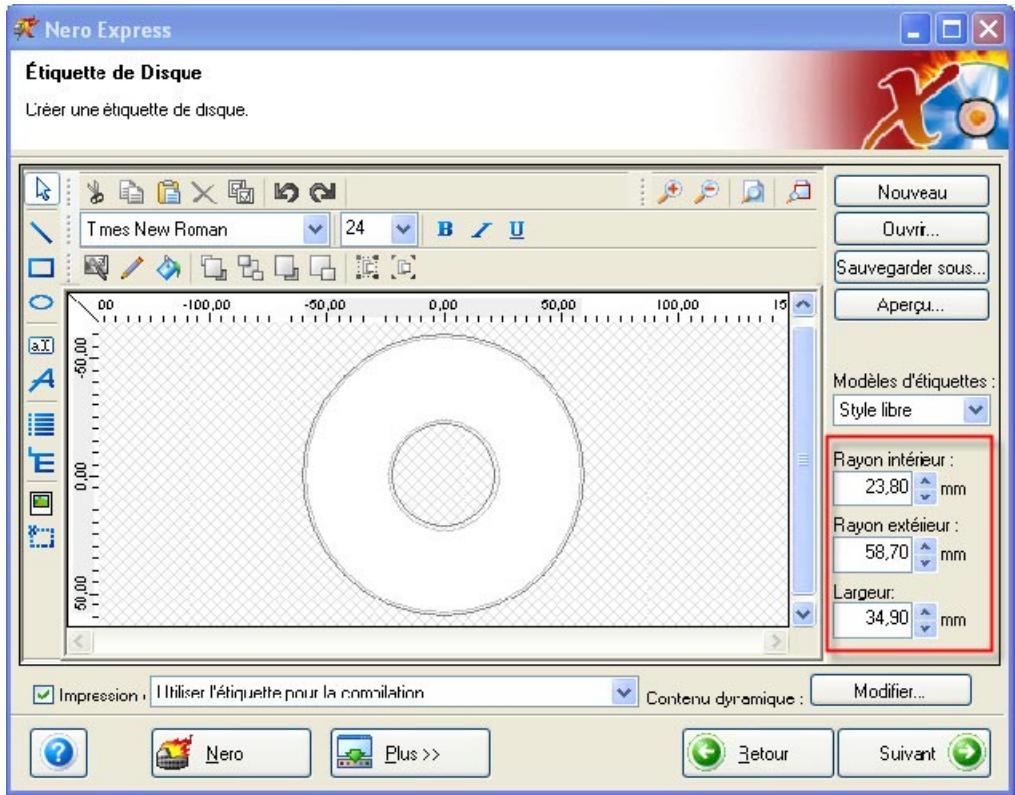
Task: Select the field placeholder tool
Action: pos(41,537)
